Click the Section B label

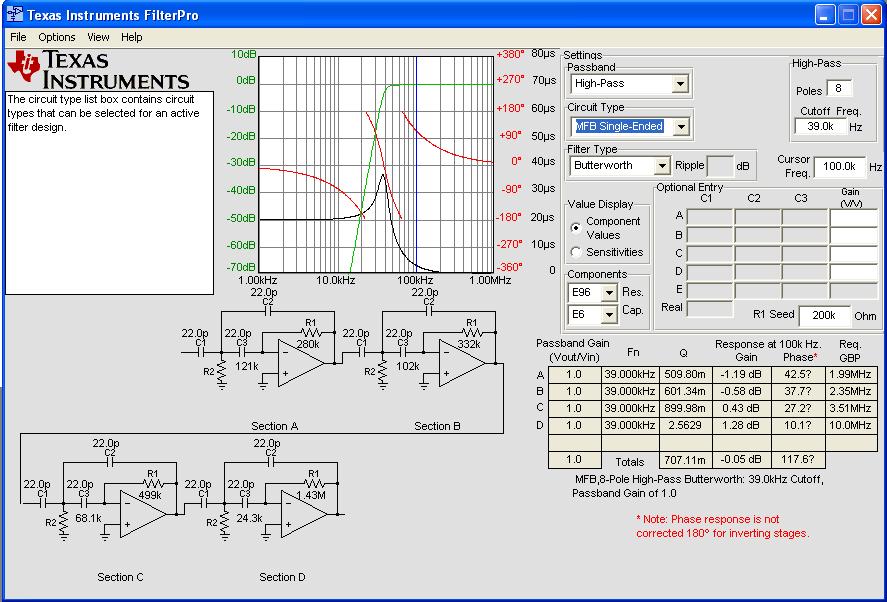[x=437, y=426]
